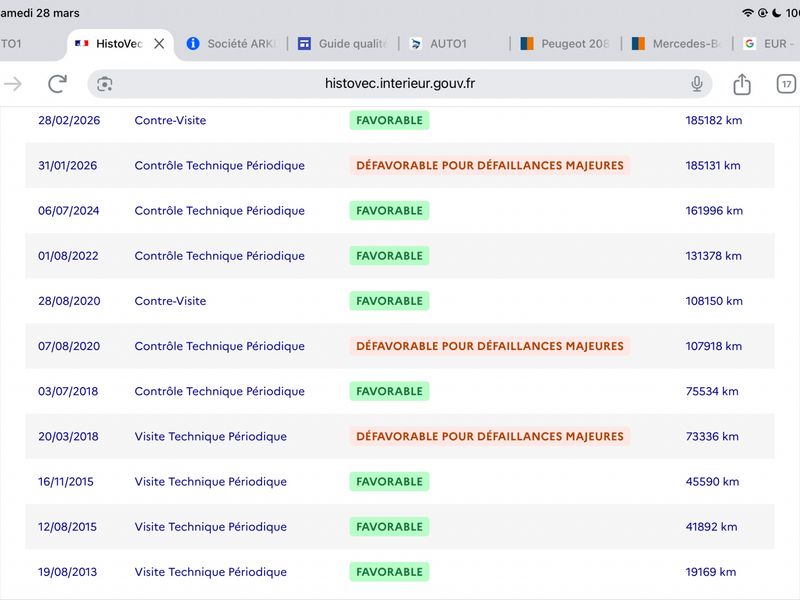The image size is (800, 600).
Task: Tap the Wi-Fi status icon
Action: click(747, 13)
